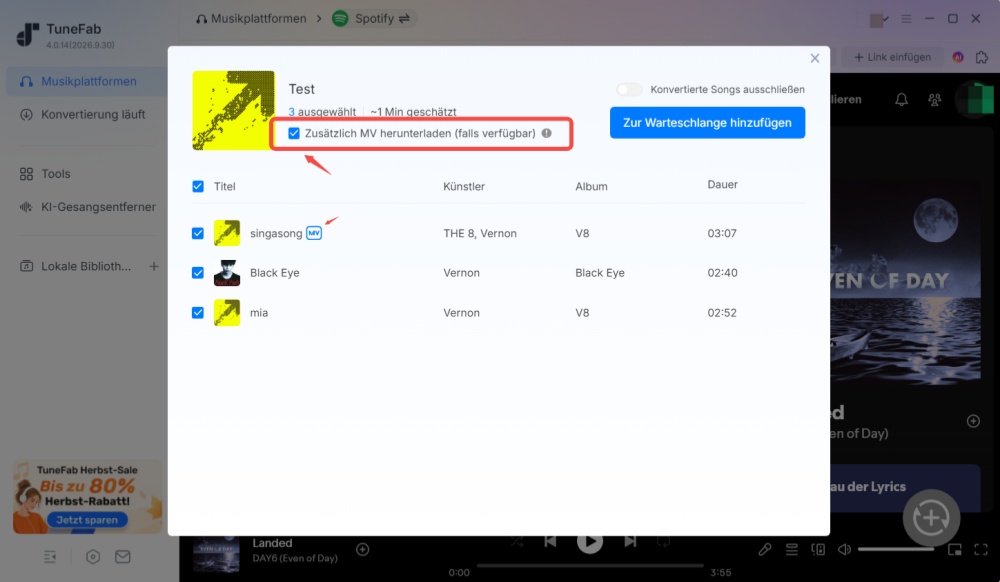Click the Landed now-playing thumbnail
Image resolution: width=1000 pixels, height=582 pixels.
point(217,554)
